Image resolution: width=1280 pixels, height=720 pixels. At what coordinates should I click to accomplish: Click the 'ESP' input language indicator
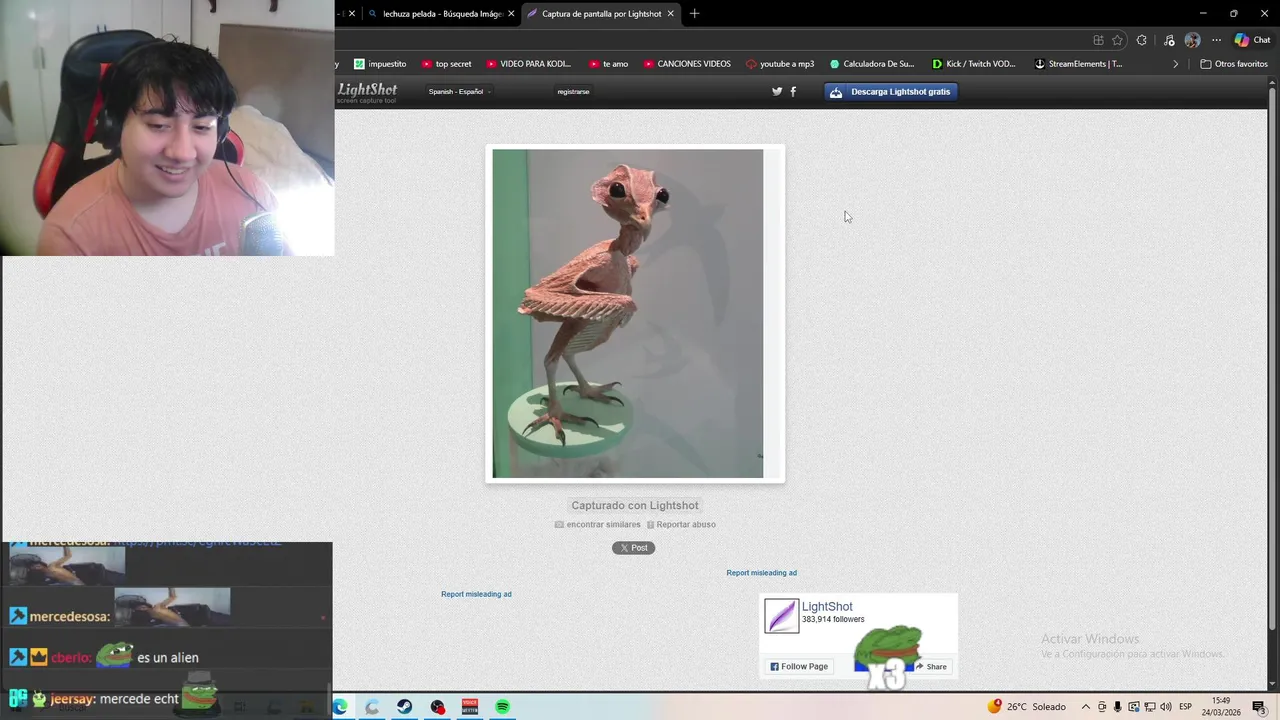1185,707
